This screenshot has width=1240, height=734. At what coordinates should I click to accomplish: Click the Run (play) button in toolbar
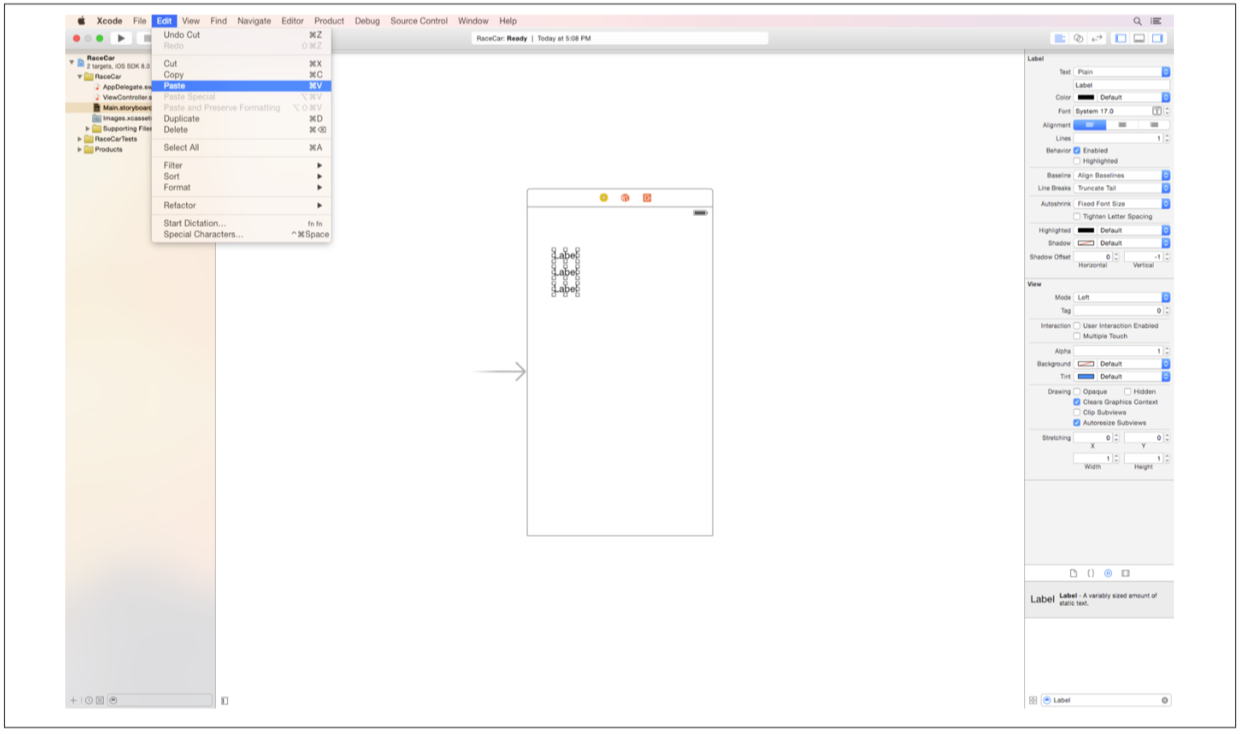pos(121,38)
